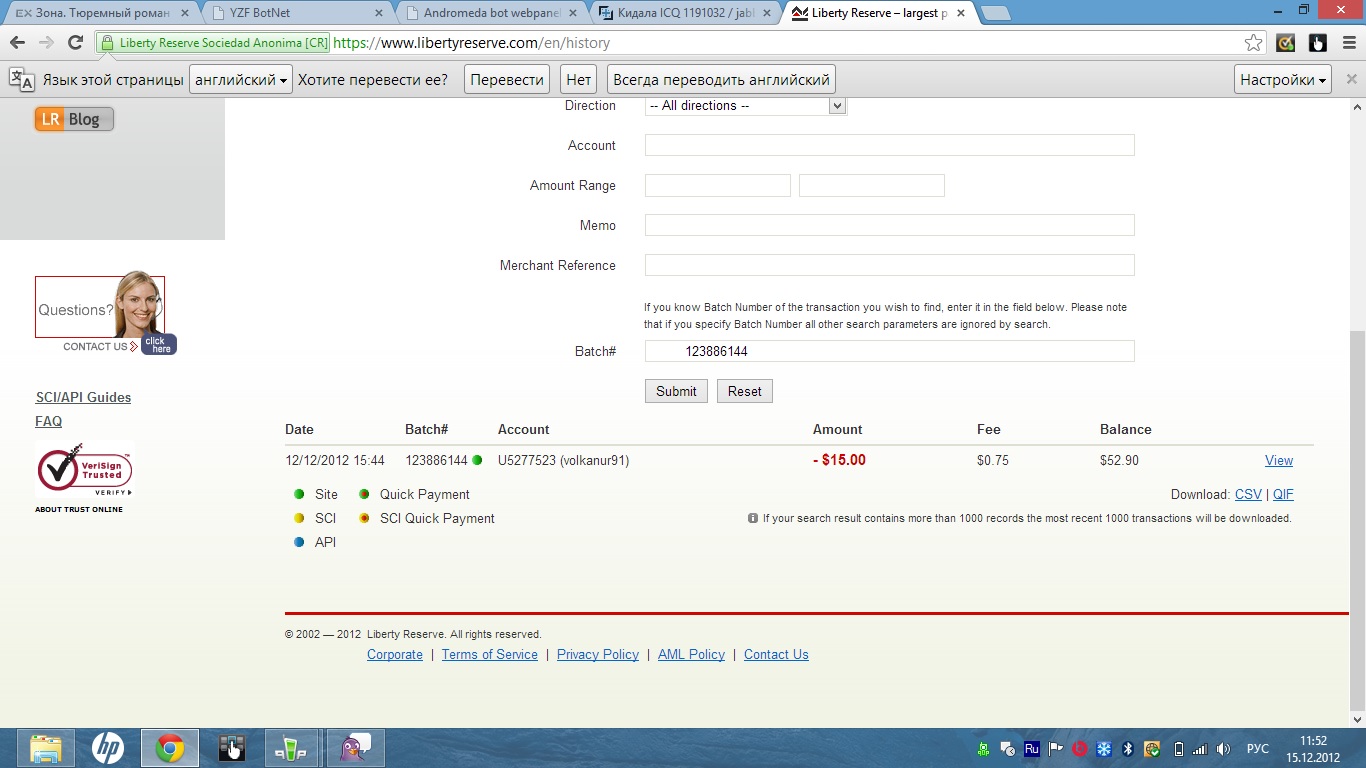The height and width of the screenshot is (768, 1366).
Task: Click the Batch# input field
Action: point(890,351)
